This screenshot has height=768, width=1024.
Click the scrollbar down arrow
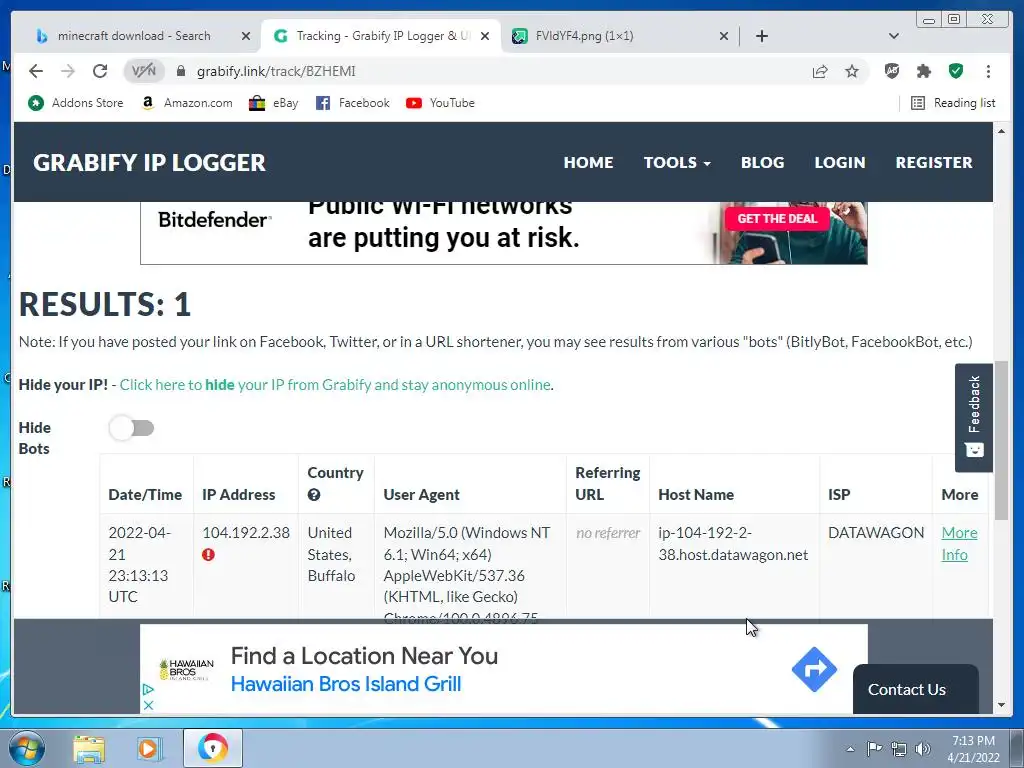1001,705
